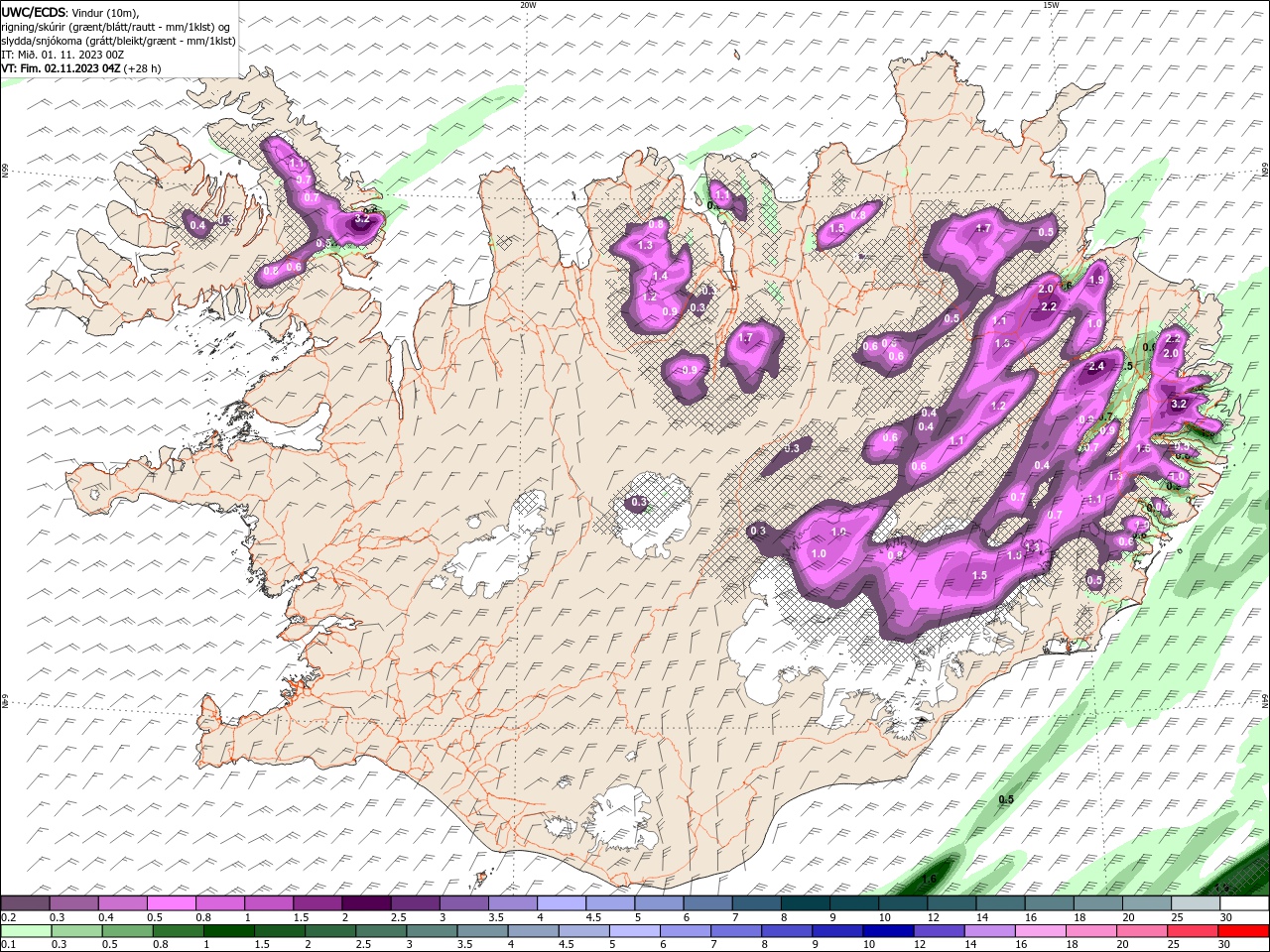Select the pale gray 25 swatch in the upper legend
This screenshot has height=952, width=1270.
point(1196,903)
